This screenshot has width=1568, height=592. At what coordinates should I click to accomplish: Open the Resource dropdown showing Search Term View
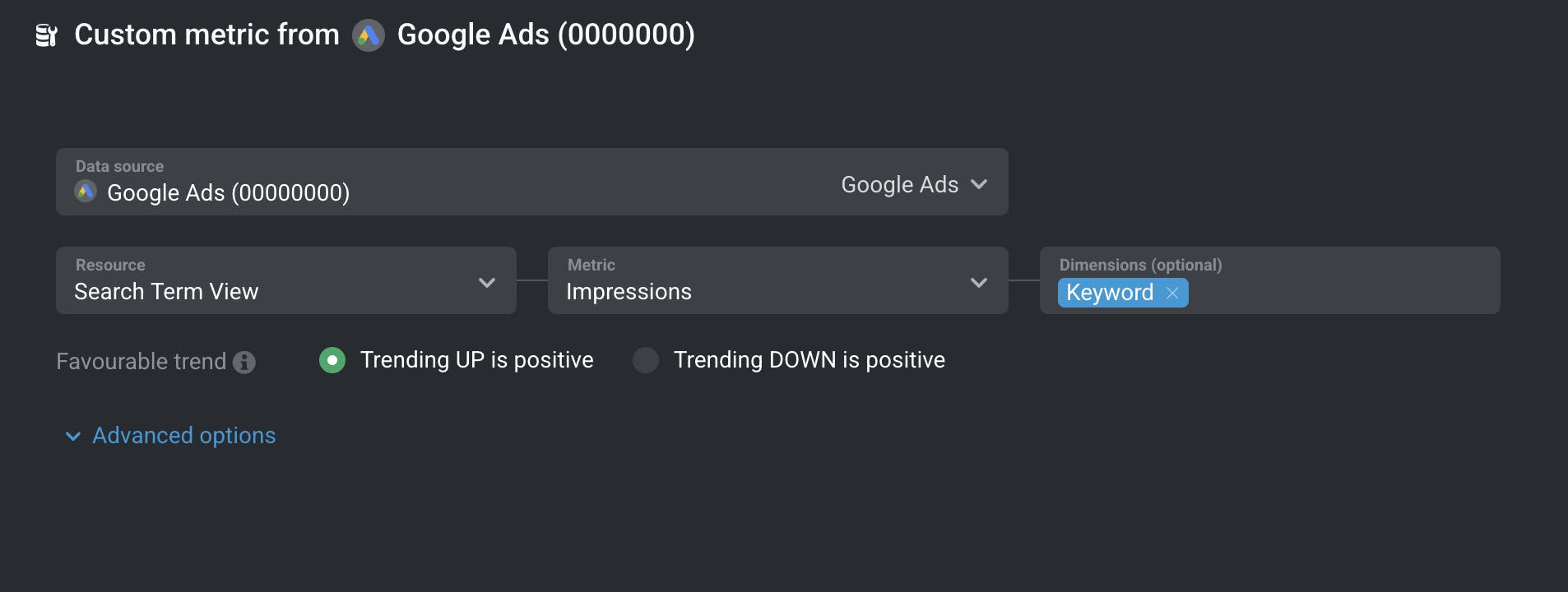tap(286, 280)
